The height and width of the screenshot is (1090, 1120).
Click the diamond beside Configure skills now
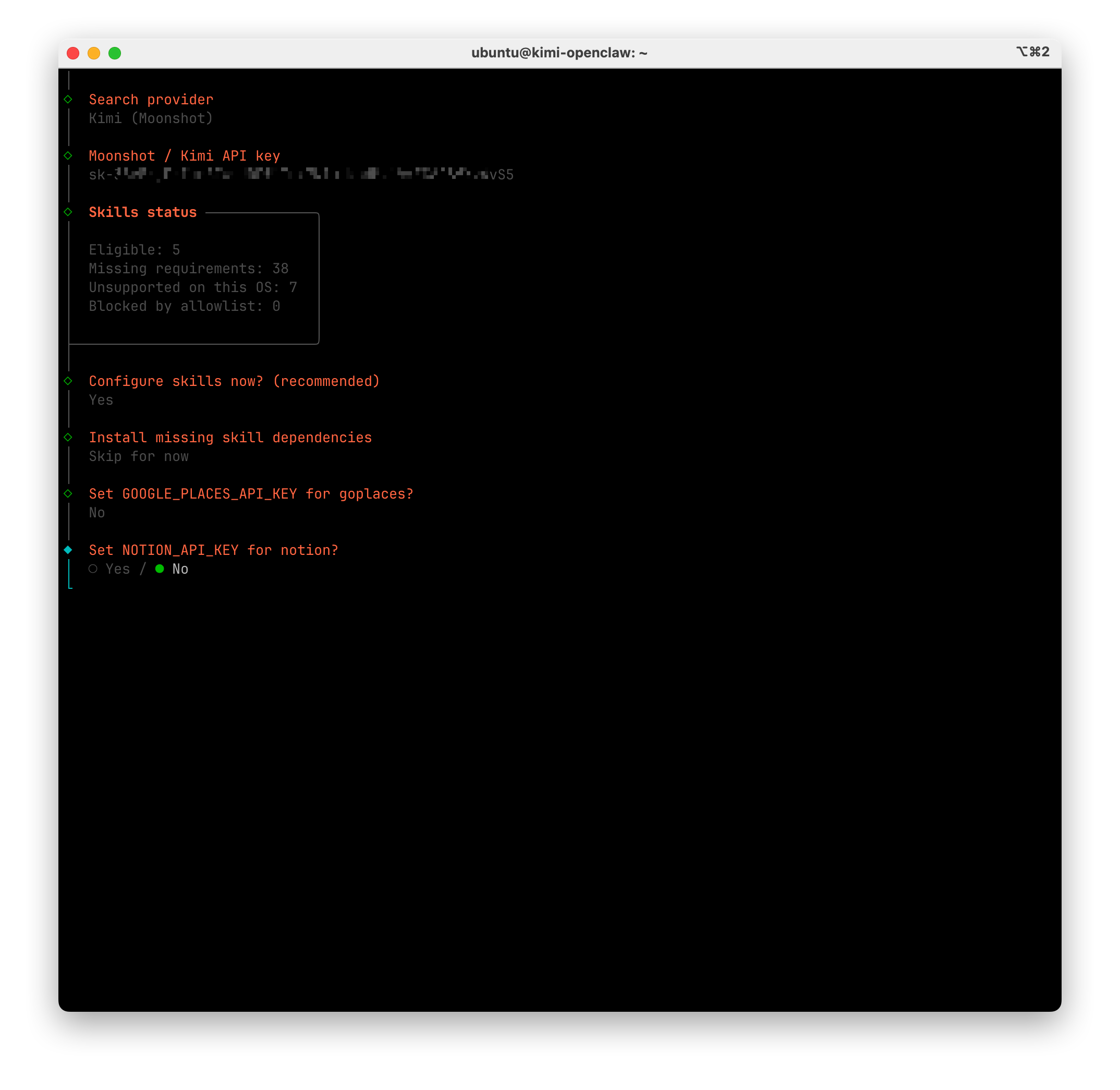[68, 381]
